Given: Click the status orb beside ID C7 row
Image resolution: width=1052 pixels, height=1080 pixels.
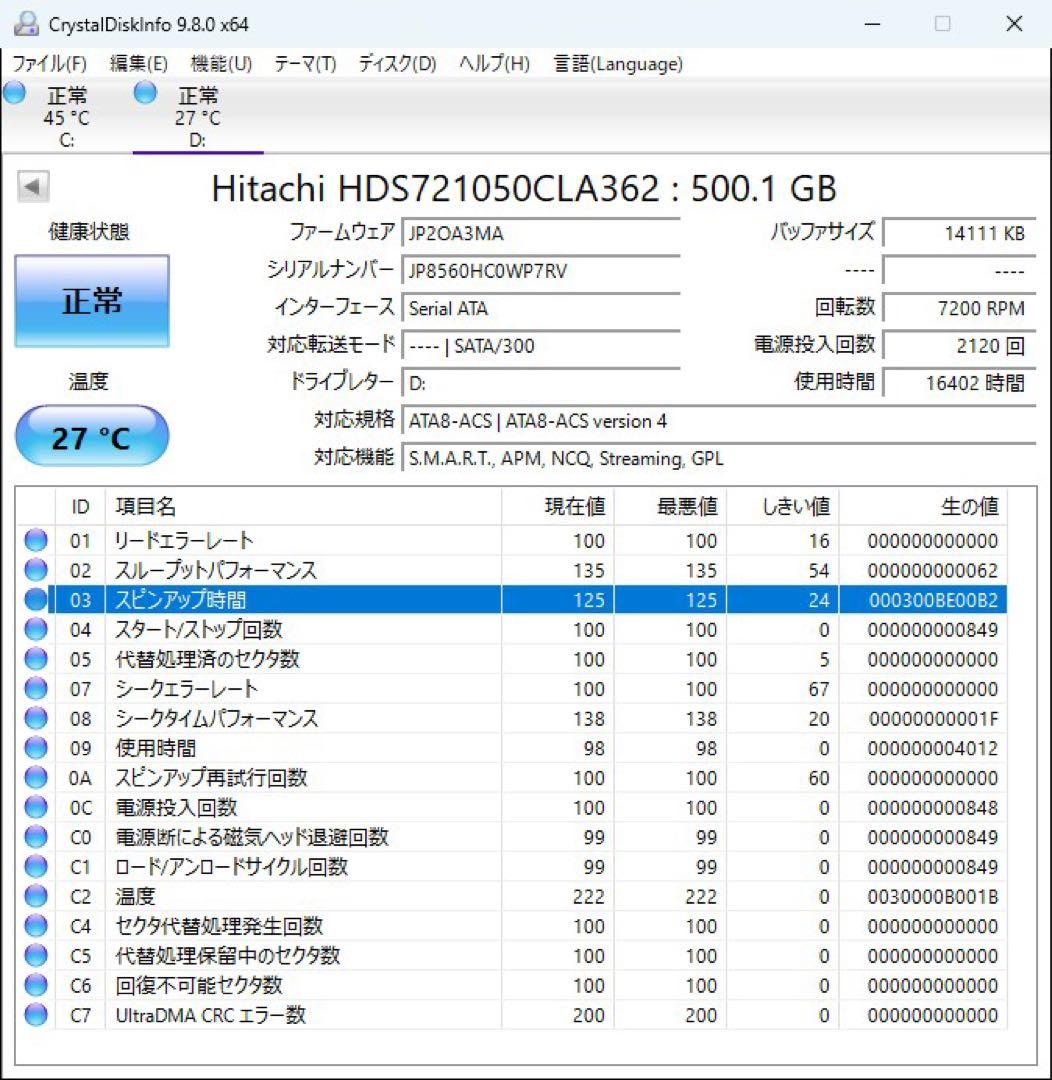Looking at the screenshot, I should pos(36,1015).
